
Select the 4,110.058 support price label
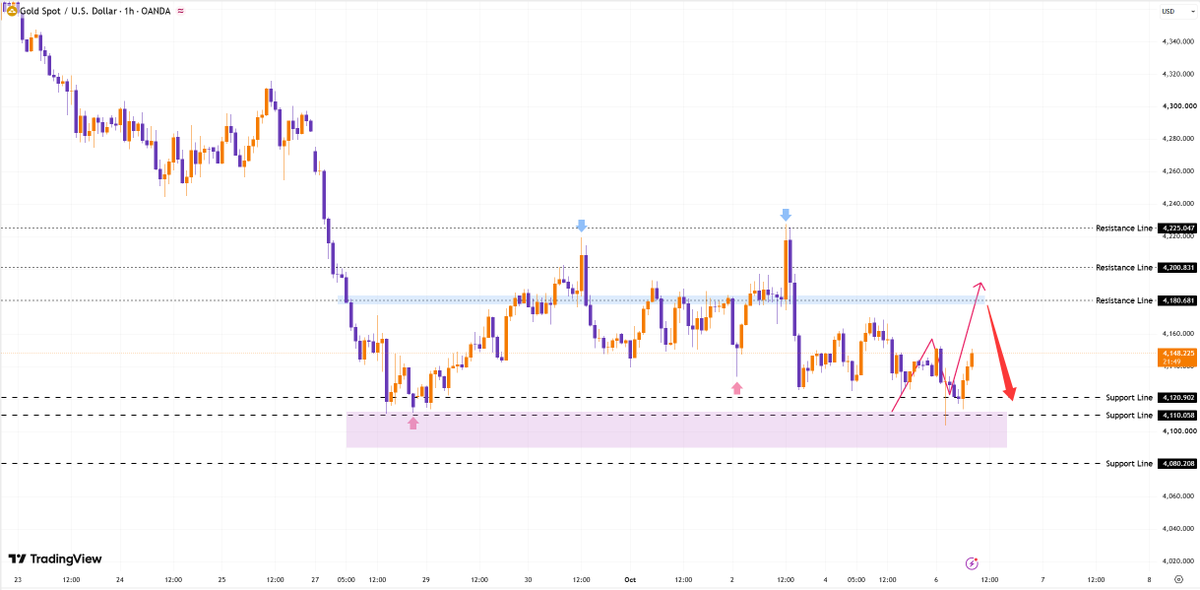coord(1177,415)
